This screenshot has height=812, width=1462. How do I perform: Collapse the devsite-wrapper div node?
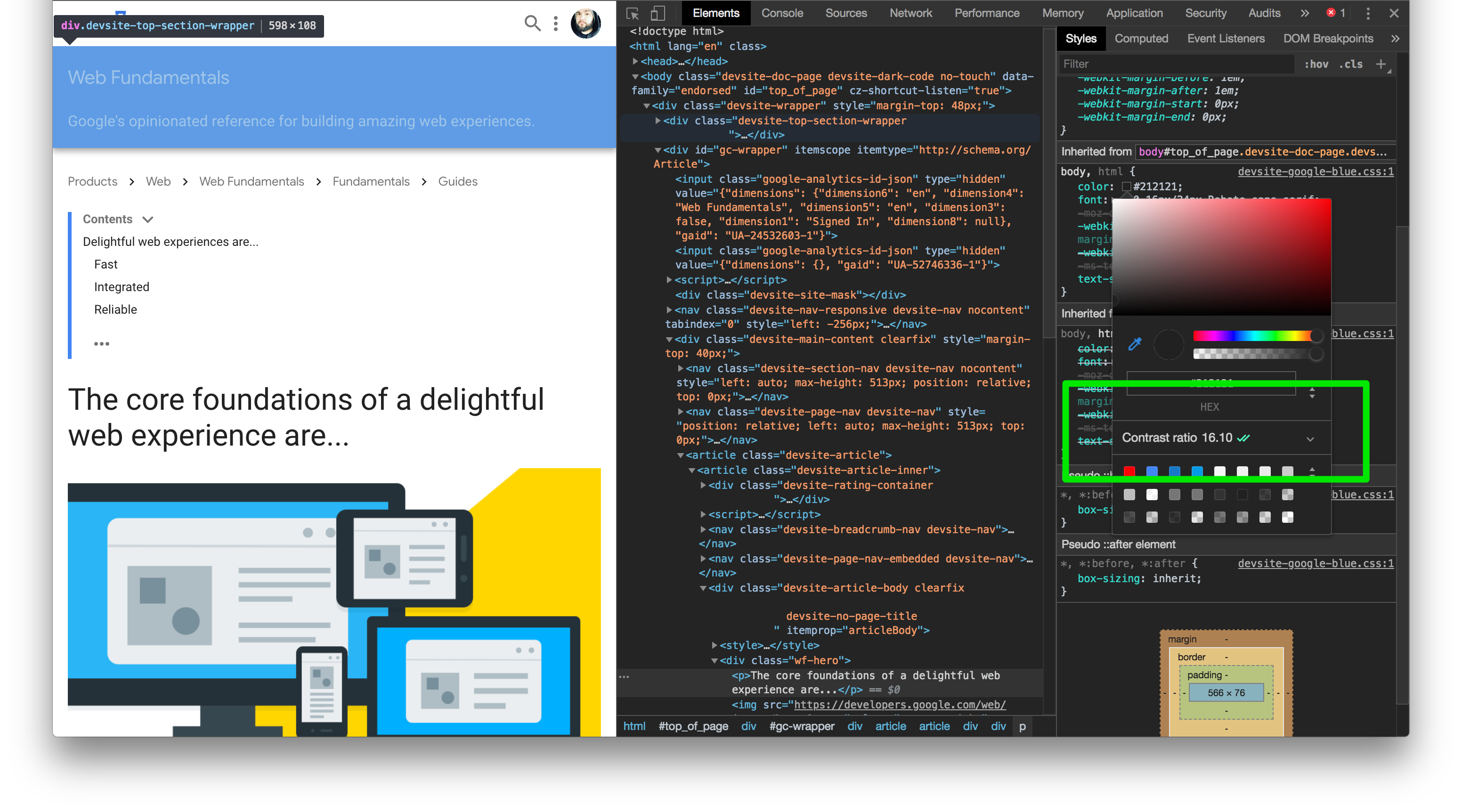click(x=646, y=106)
